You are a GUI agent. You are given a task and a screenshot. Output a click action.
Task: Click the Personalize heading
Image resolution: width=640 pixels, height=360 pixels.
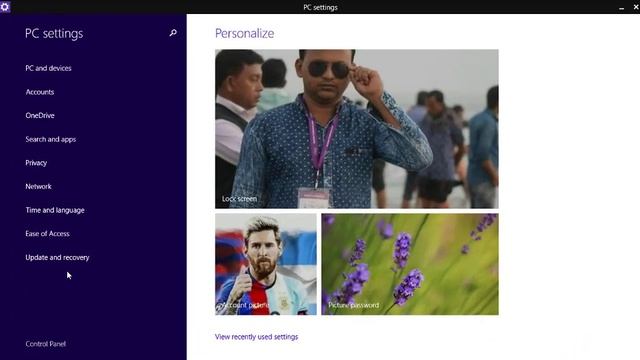[x=244, y=33]
